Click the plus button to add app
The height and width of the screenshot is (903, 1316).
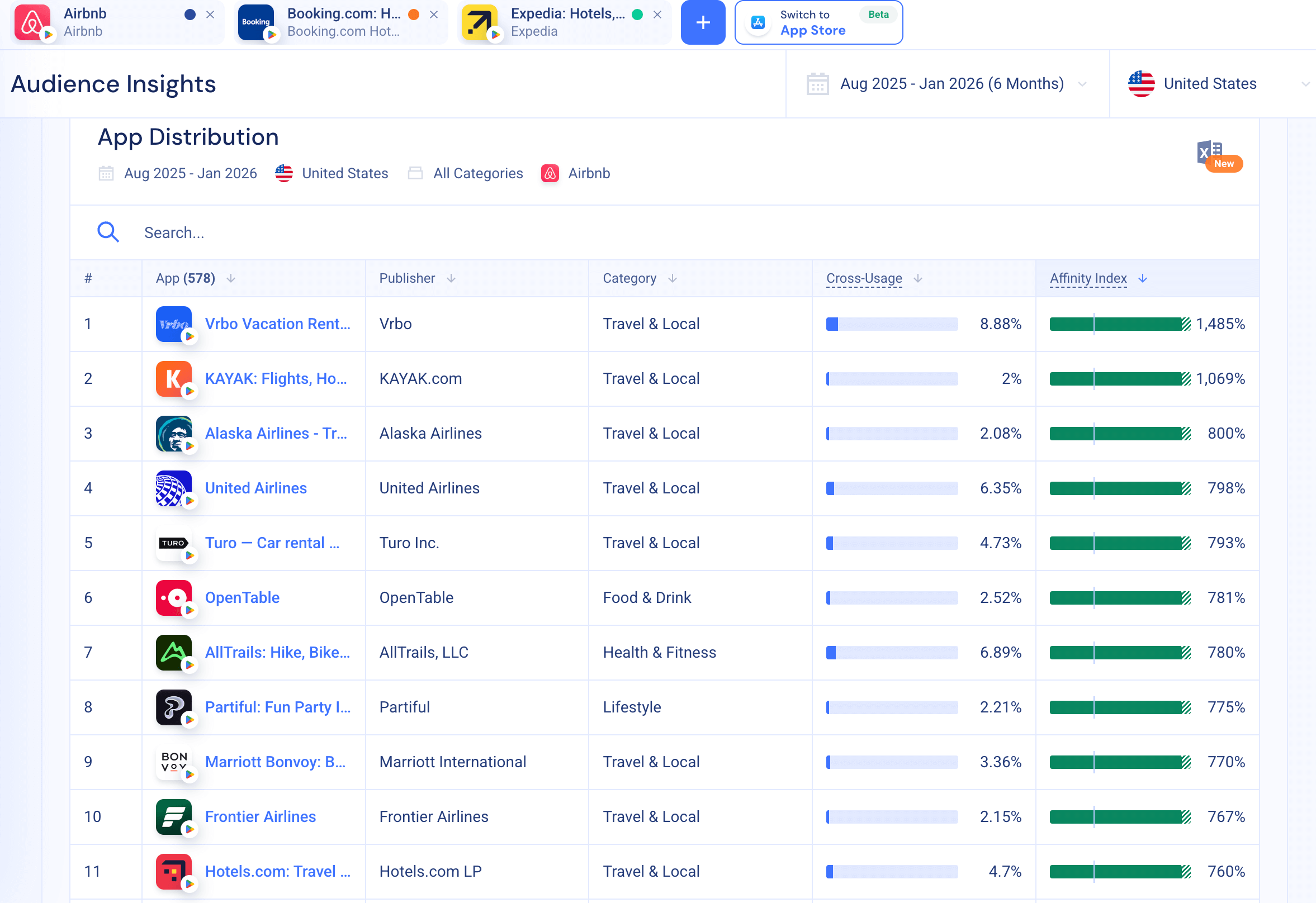point(703,22)
